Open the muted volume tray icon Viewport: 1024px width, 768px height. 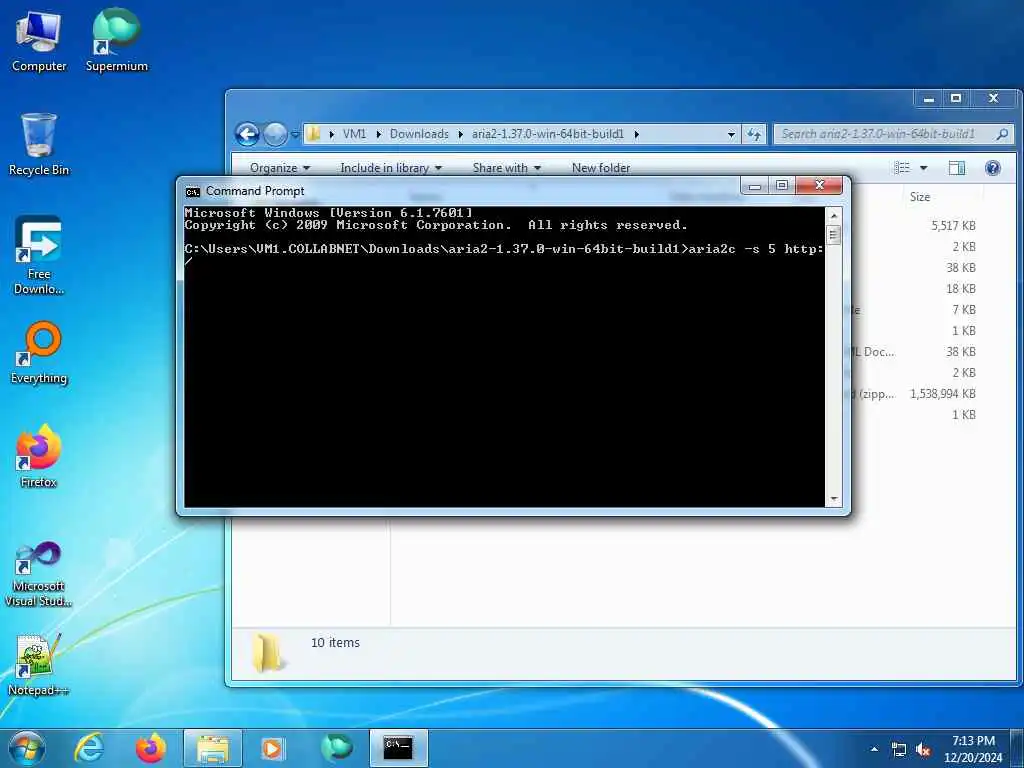pyautogui.click(x=923, y=750)
